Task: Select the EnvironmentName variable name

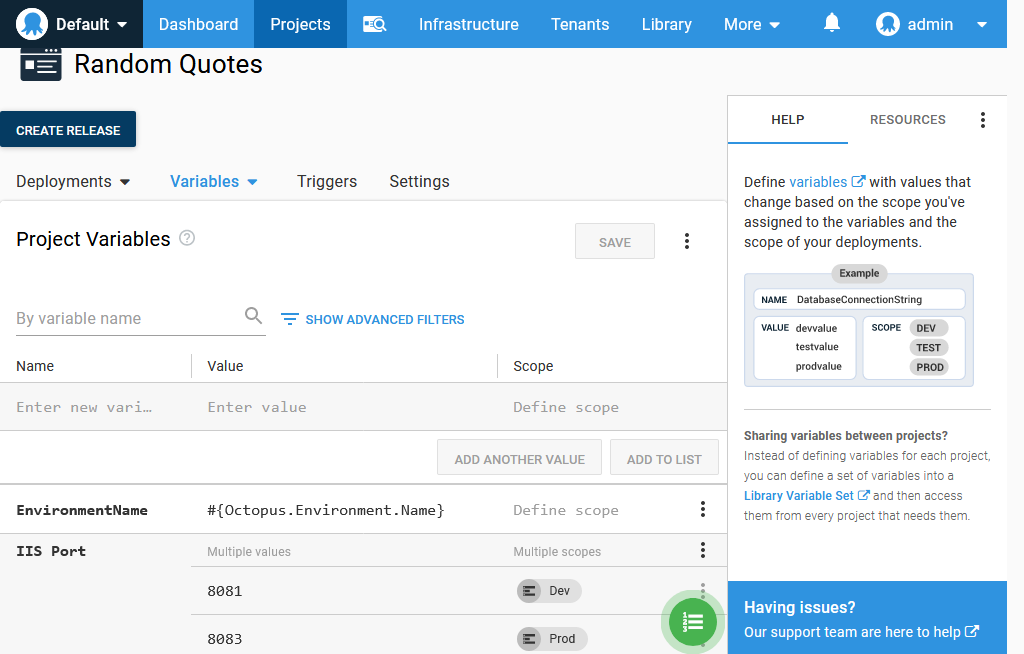Action: click(82, 510)
